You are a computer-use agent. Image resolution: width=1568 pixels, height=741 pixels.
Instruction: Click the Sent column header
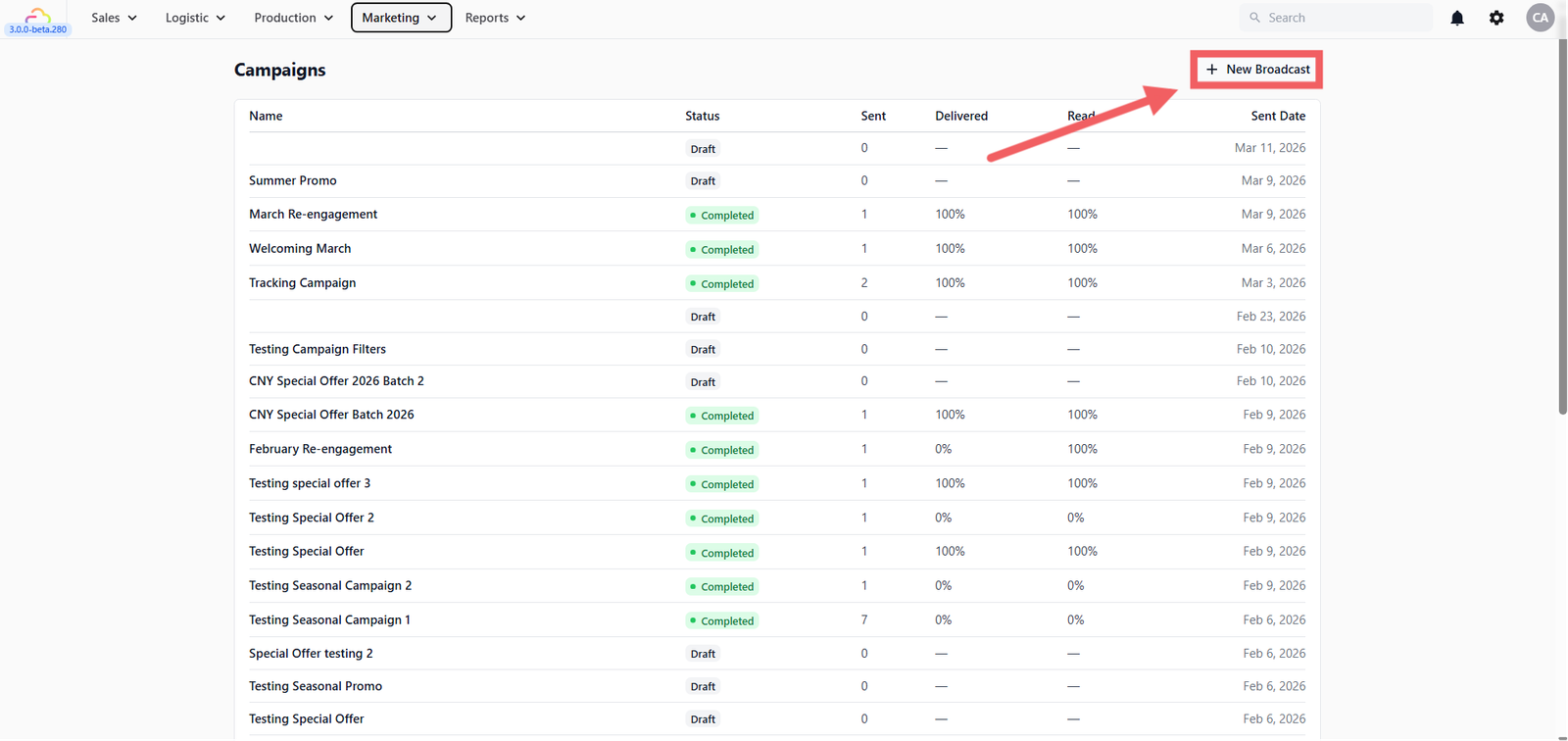873,116
